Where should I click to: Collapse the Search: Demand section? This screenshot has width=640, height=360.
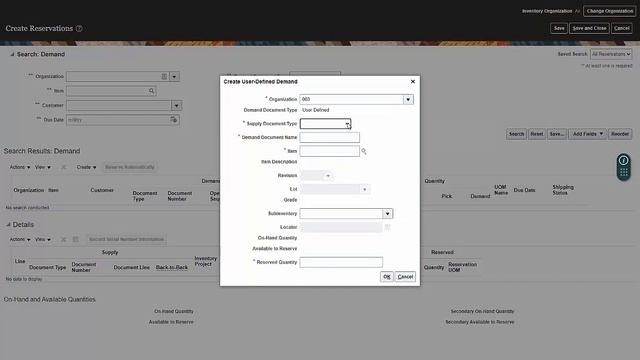click(x=12, y=54)
